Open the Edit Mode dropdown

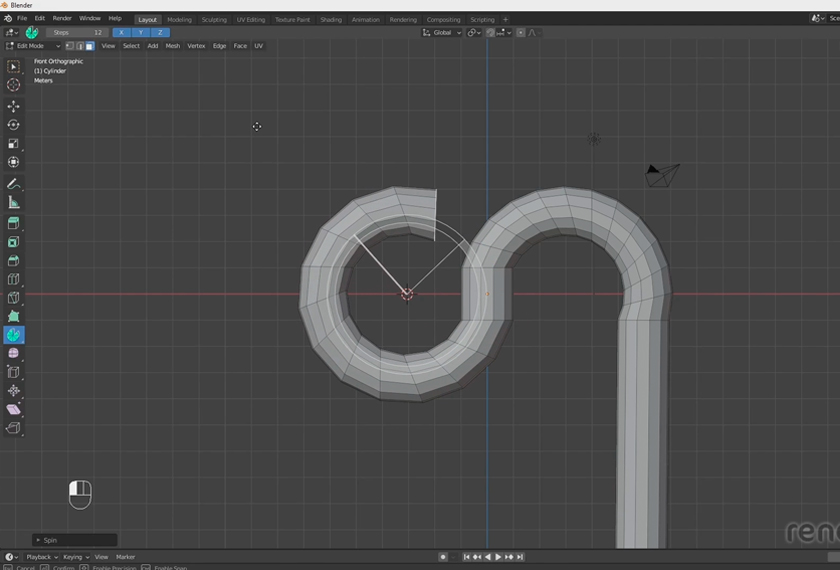click(x=34, y=46)
